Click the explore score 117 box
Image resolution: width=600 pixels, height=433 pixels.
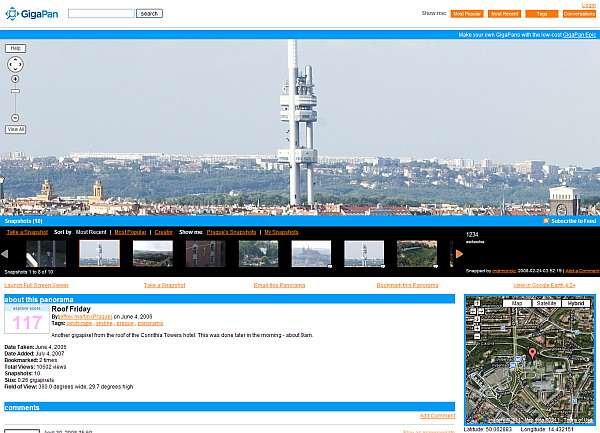coord(27,319)
